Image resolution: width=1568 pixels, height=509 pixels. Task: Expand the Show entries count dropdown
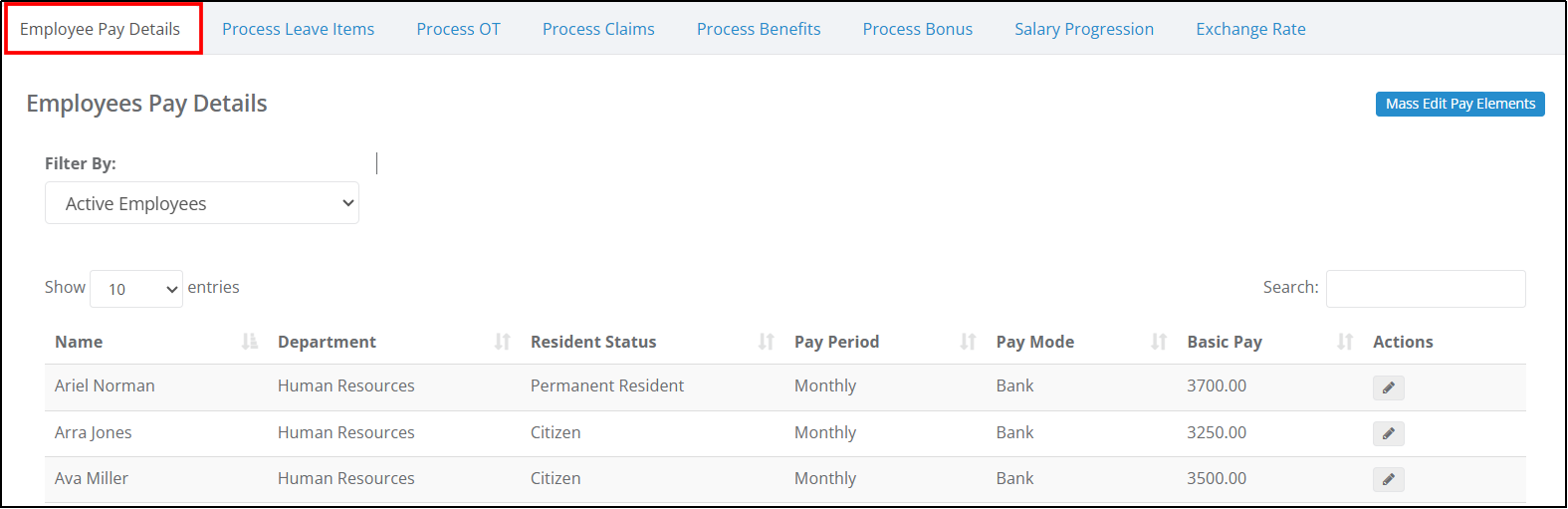pyautogui.click(x=136, y=289)
